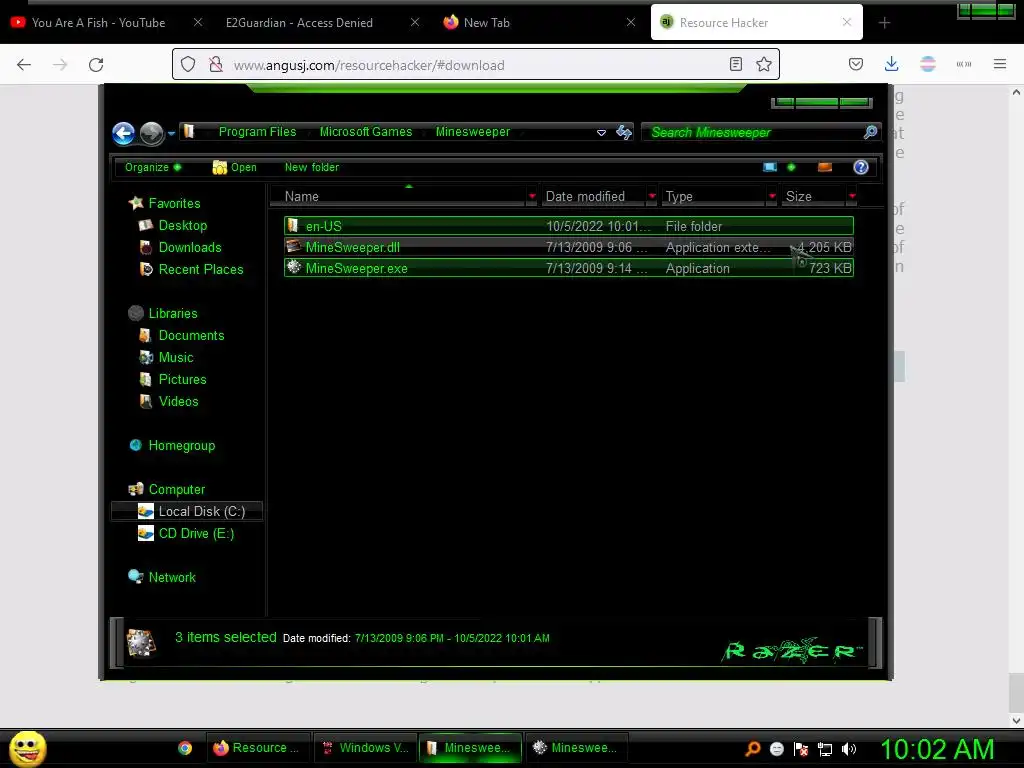Viewport: 1024px width, 768px height.
Task: Switch to the You Are A Fish YouTube tab
Action: tap(98, 23)
